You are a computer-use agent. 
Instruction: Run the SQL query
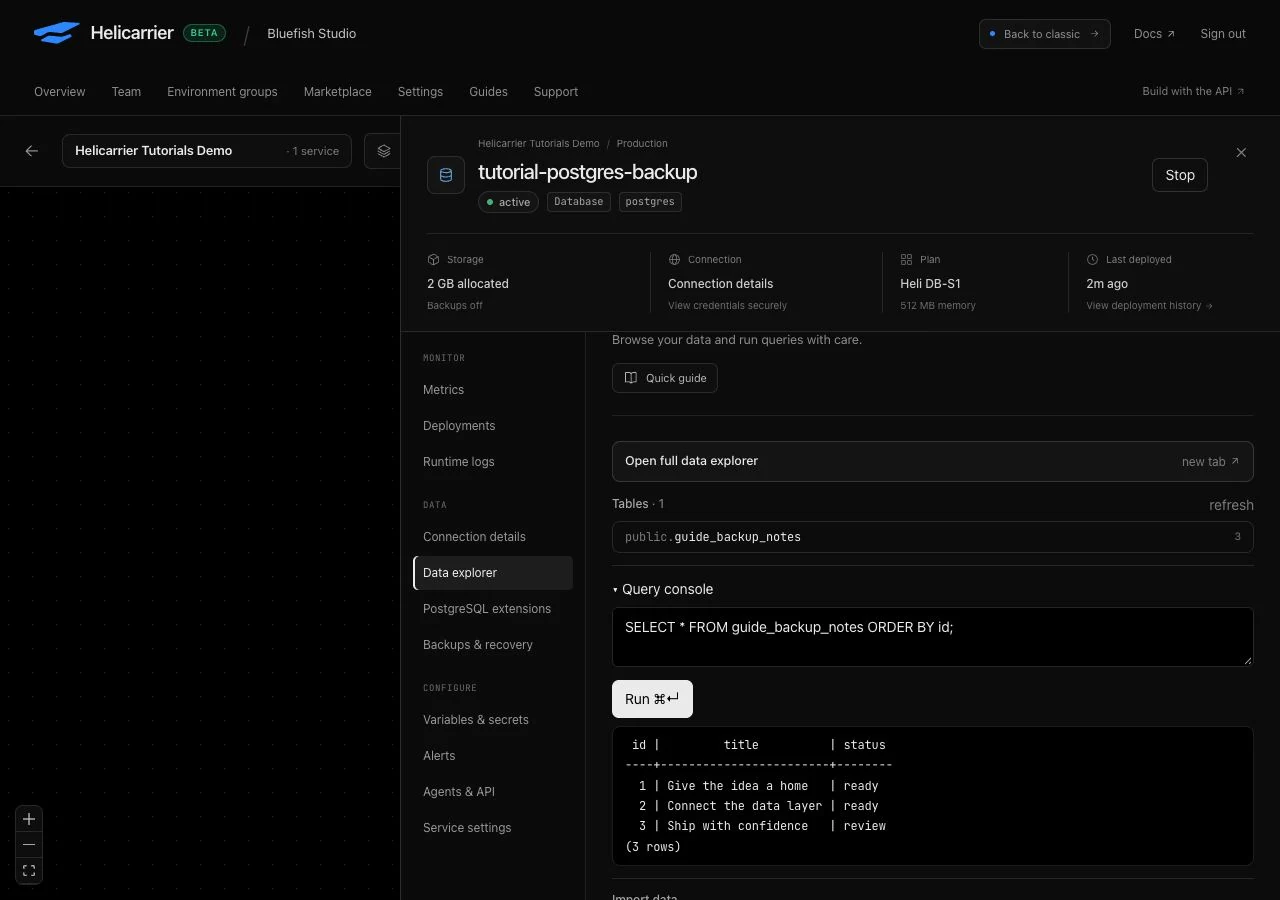click(652, 699)
